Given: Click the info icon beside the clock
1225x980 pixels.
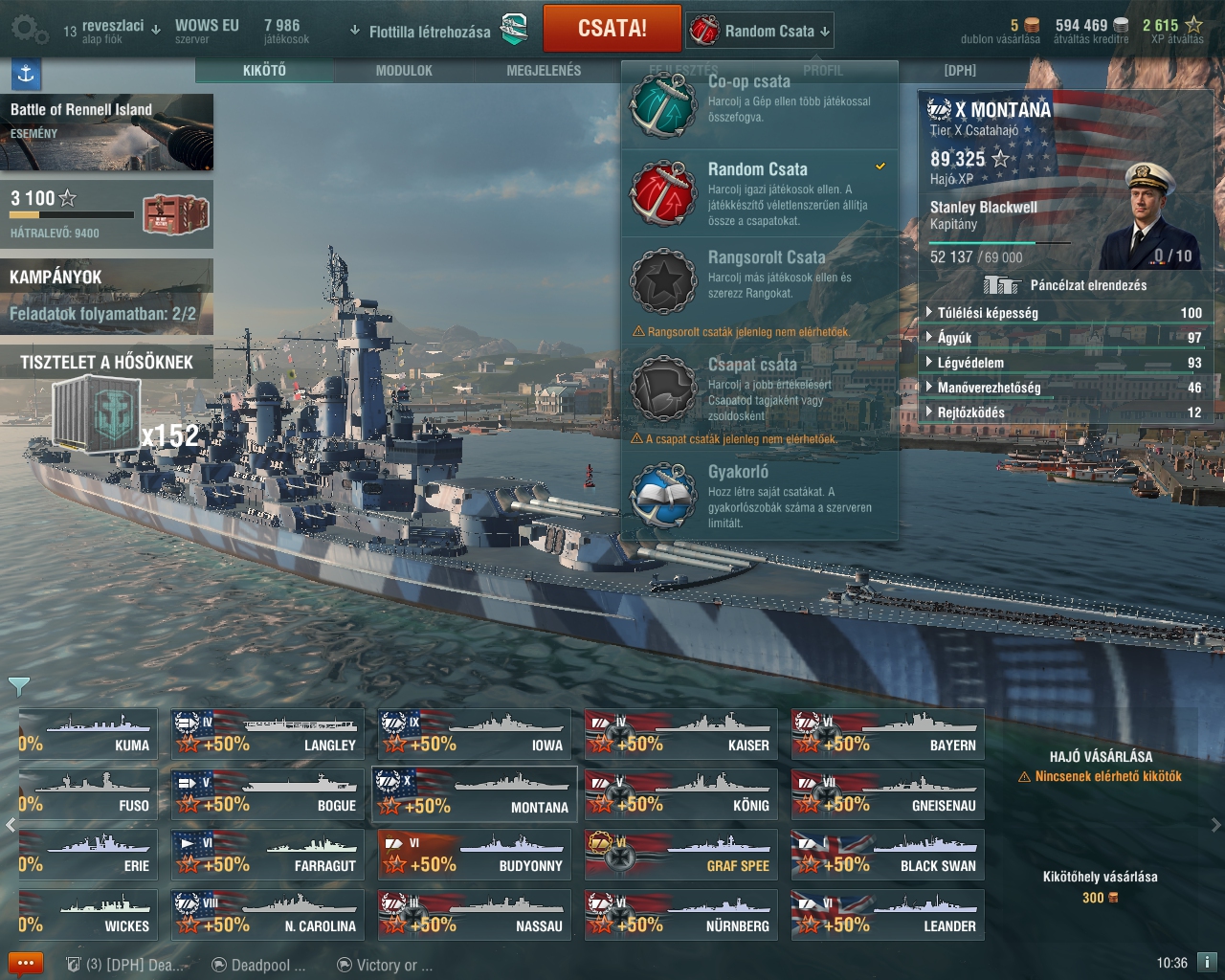Looking at the screenshot, I should pos(1207,963).
